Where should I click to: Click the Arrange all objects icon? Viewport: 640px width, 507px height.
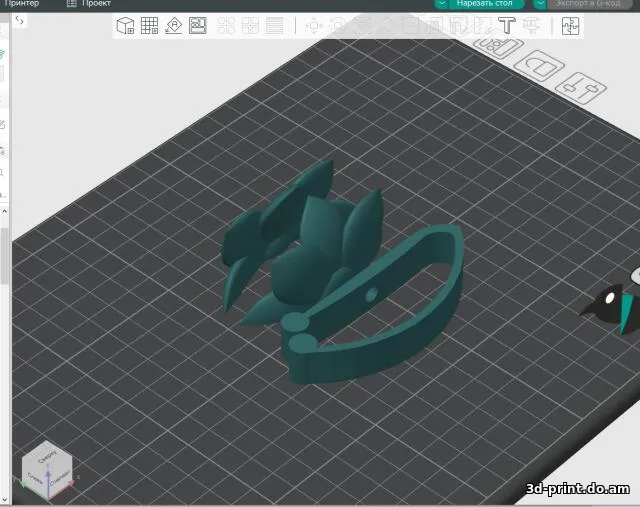pyautogui.click(x=198, y=26)
